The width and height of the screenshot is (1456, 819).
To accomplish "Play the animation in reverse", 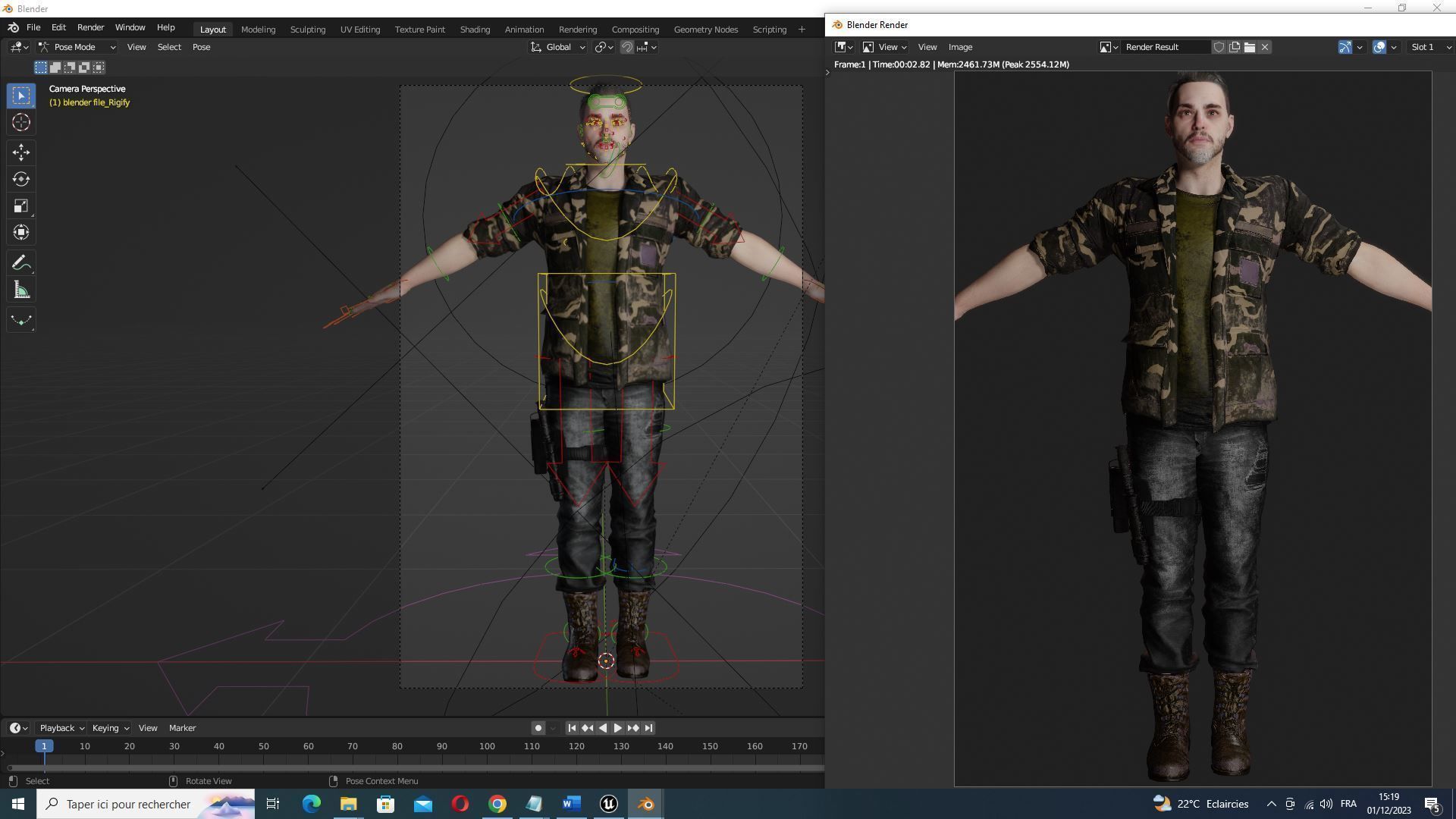I will point(602,728).
